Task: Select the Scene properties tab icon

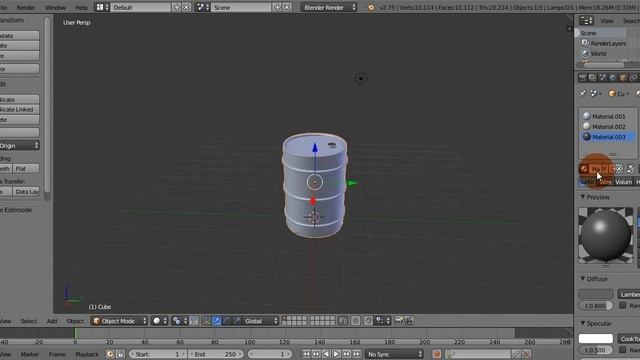Action: pyautogui.click(x=602, y=78)
